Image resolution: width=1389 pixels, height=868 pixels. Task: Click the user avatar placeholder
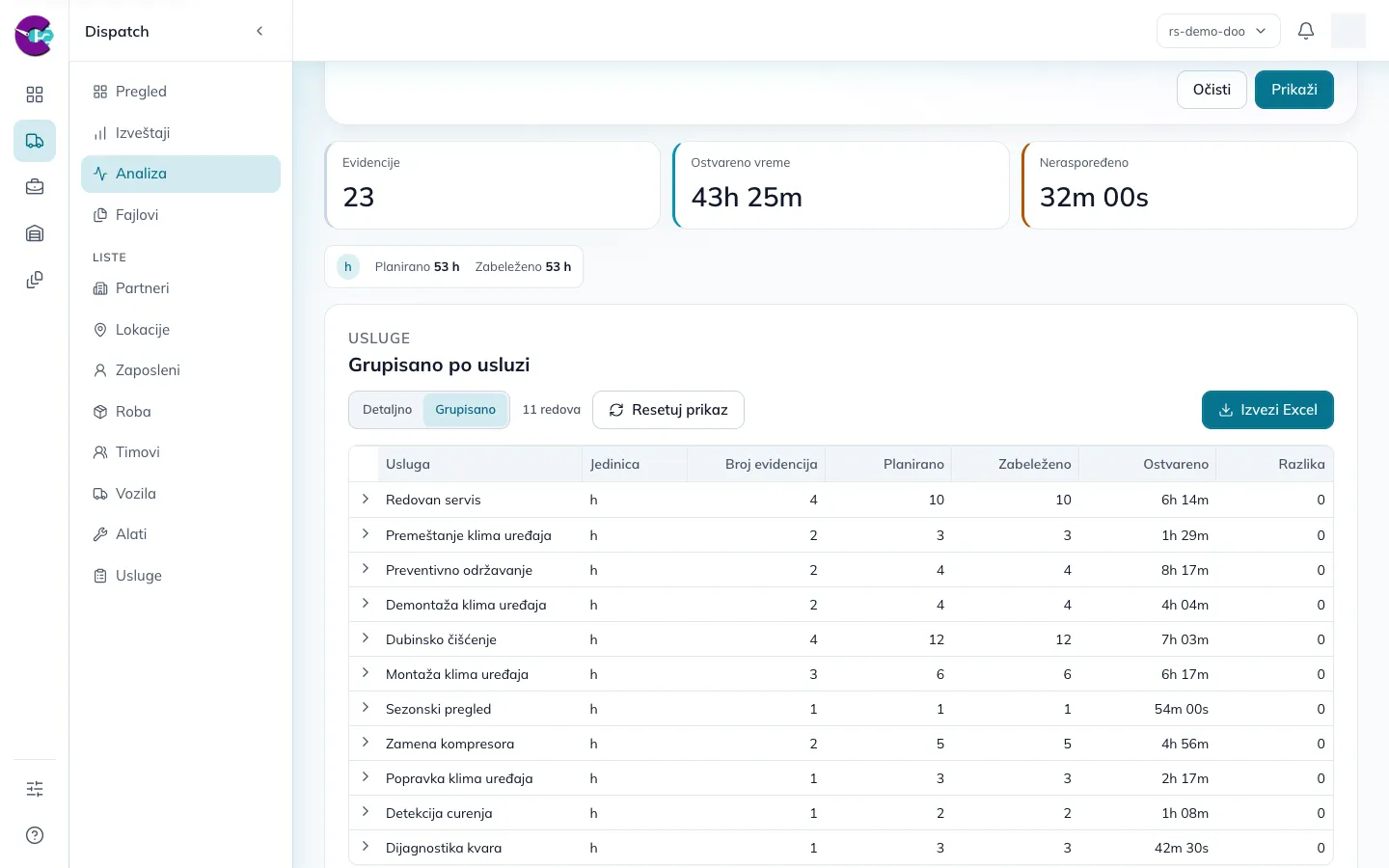(x=1348, y=31)
